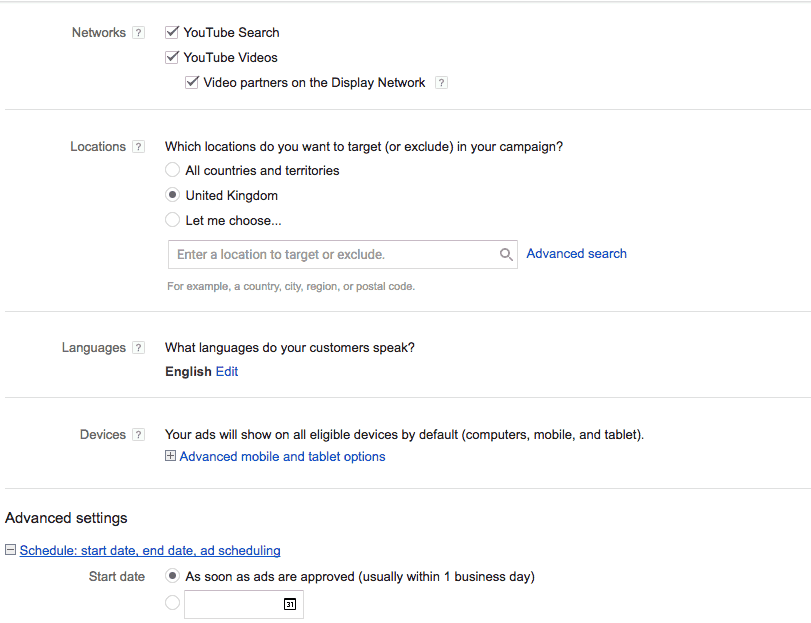
Task: Click Schedule: start date, end date link
Action: pos(150,551)
